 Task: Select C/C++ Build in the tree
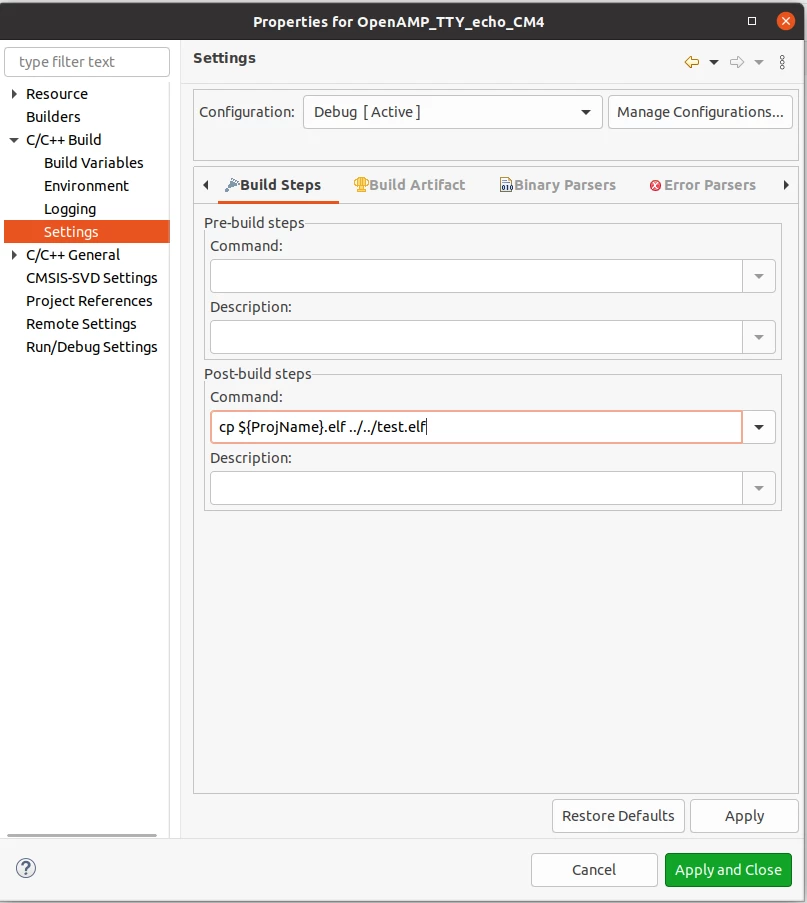coord(63,140)
